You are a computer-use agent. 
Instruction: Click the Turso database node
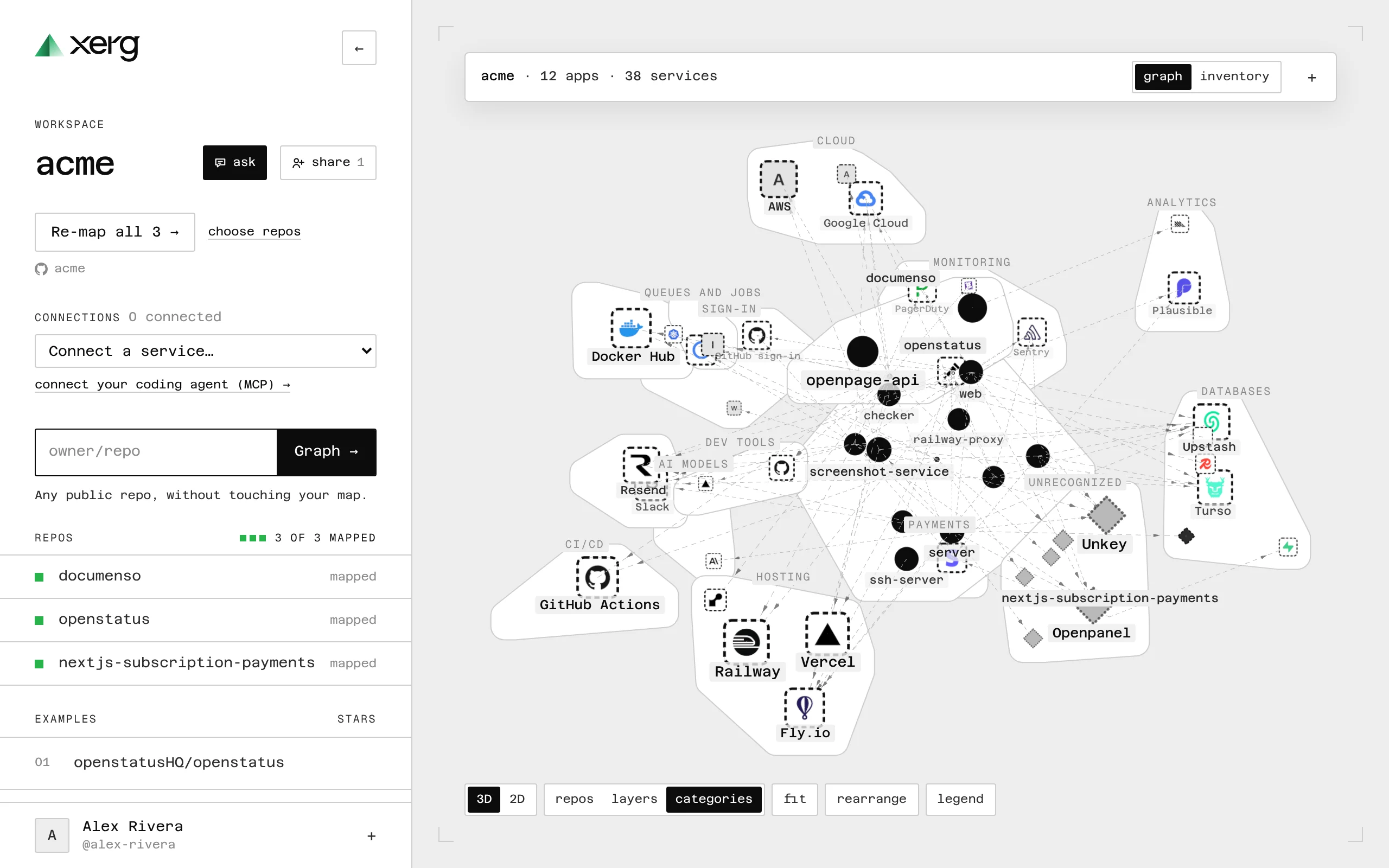[1214, 487]
